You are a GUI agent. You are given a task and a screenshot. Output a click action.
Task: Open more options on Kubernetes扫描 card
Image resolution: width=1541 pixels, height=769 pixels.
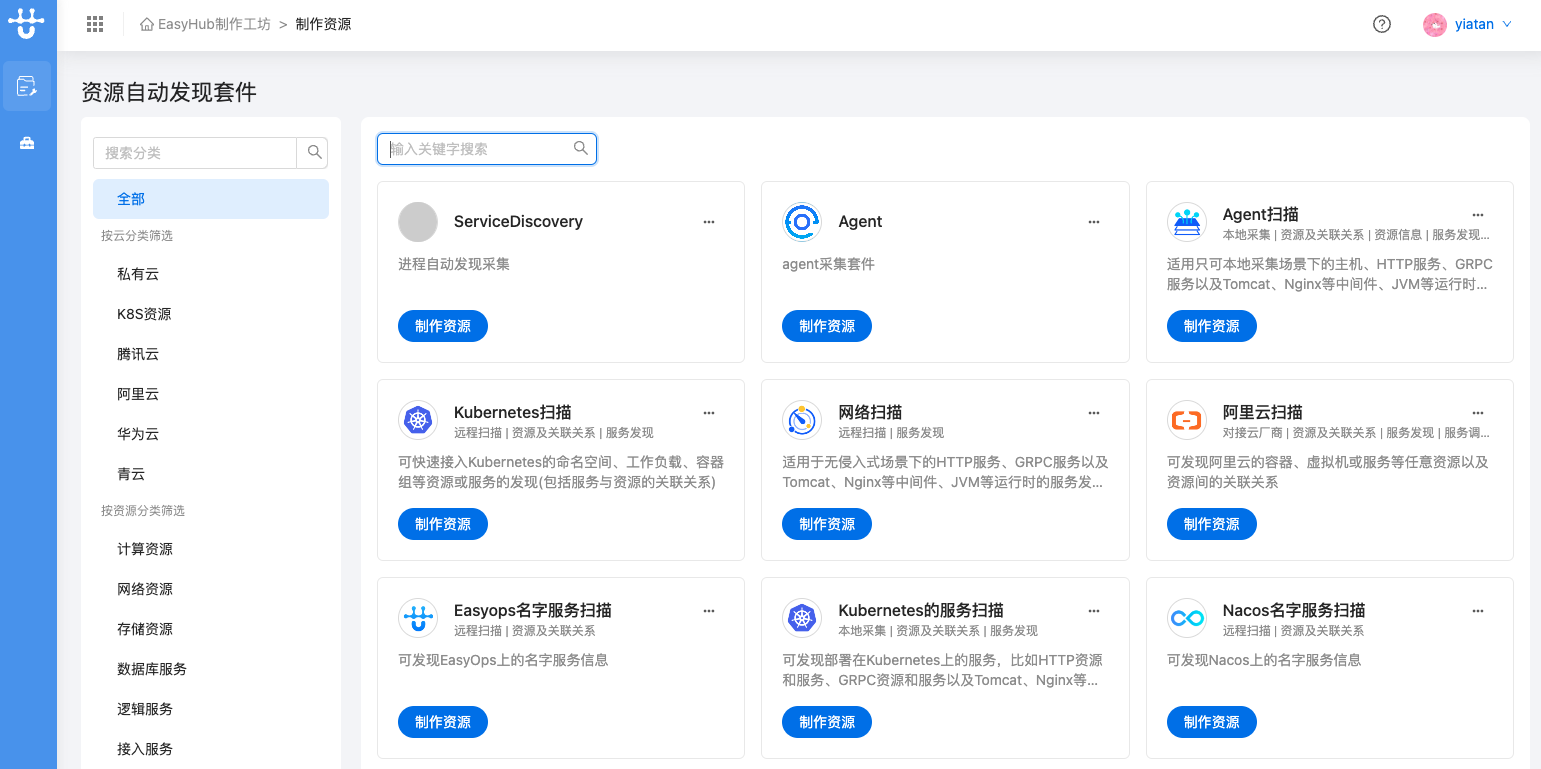pyautogui.click(x=709, y=413)
